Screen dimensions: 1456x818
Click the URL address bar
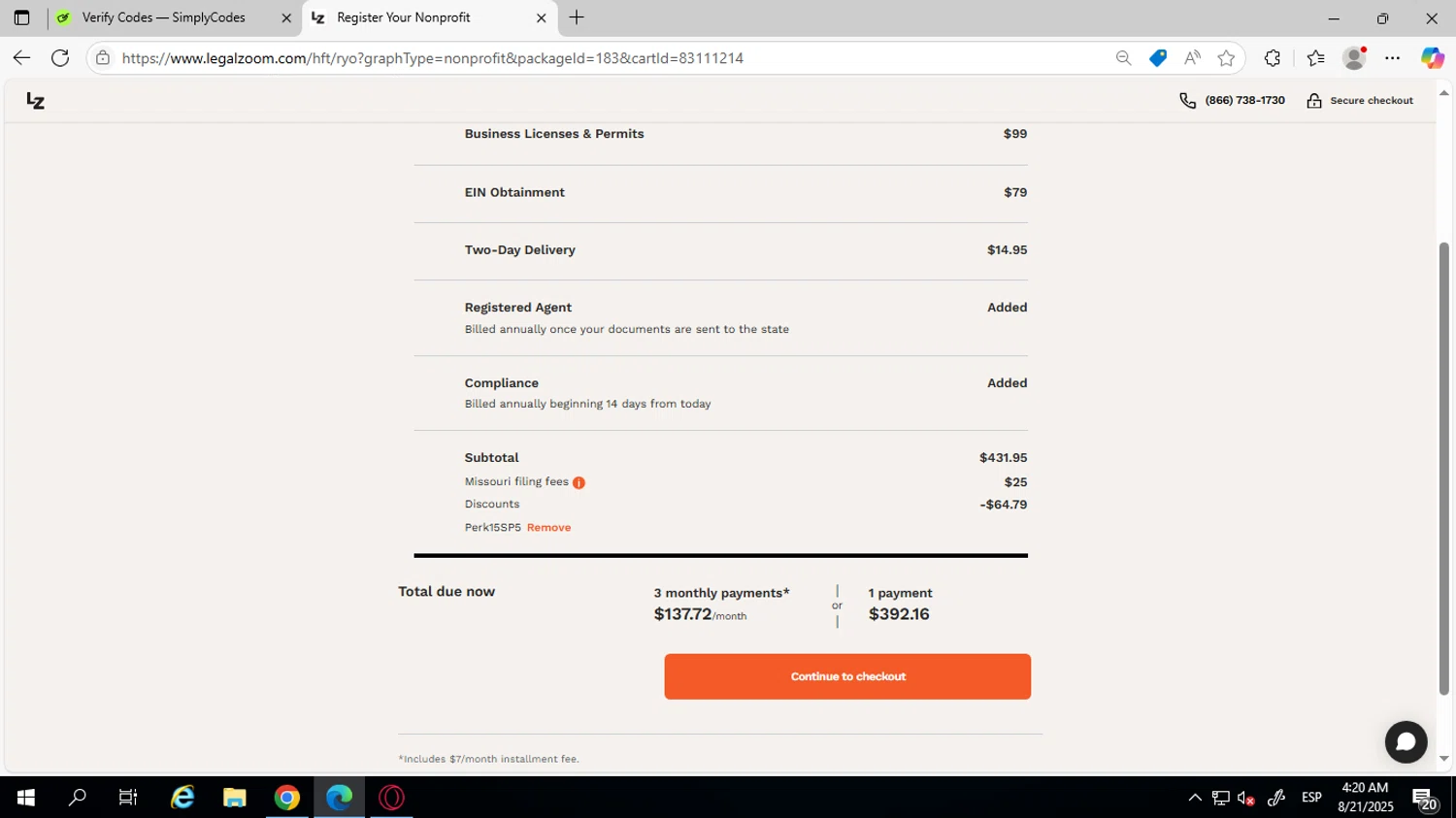pyautogui.click(x=612, y=58)
